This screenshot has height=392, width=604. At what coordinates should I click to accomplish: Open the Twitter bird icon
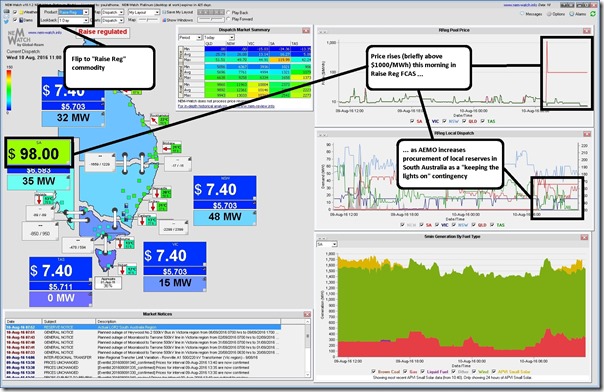(x=7, y=21)
